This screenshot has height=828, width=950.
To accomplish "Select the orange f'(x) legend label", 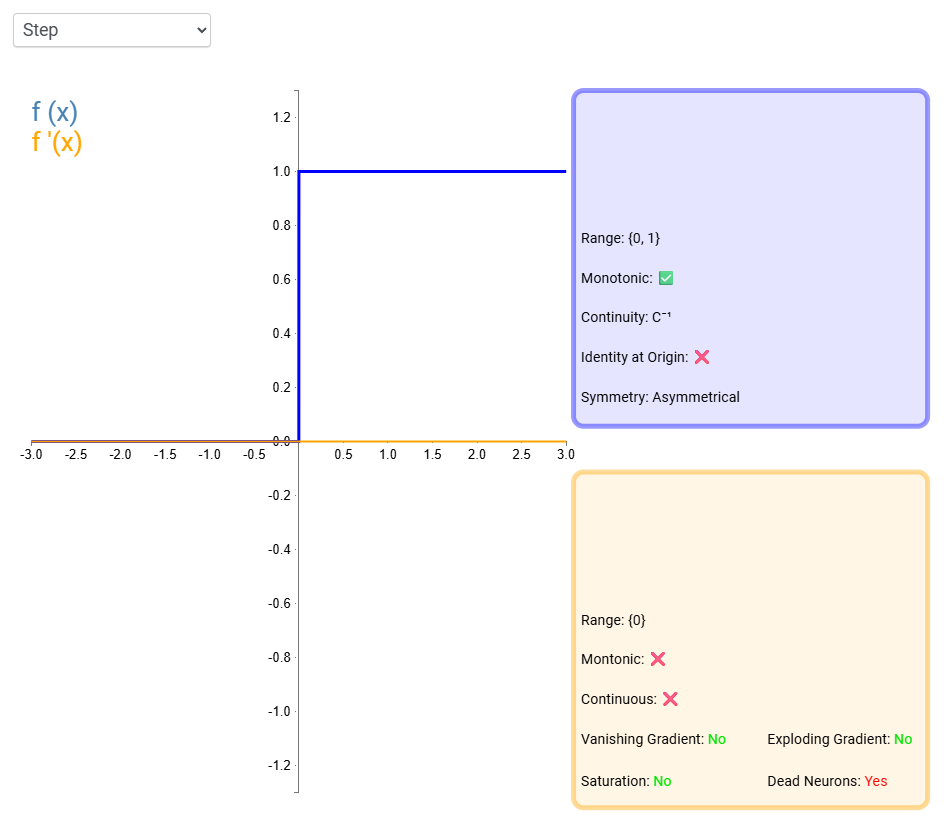I will click(57, 143).
